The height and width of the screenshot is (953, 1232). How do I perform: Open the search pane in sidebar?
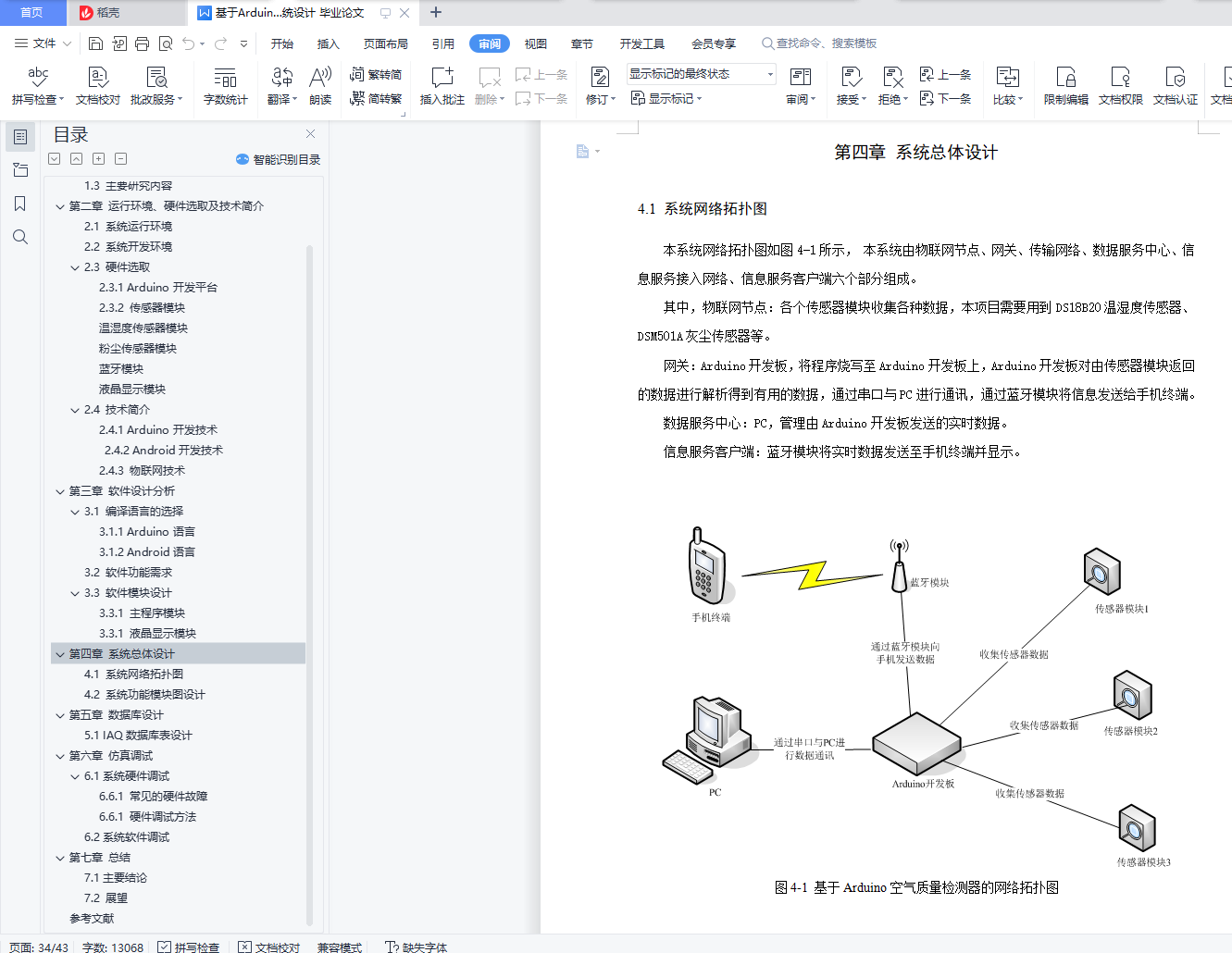click(x=19, y=237)
